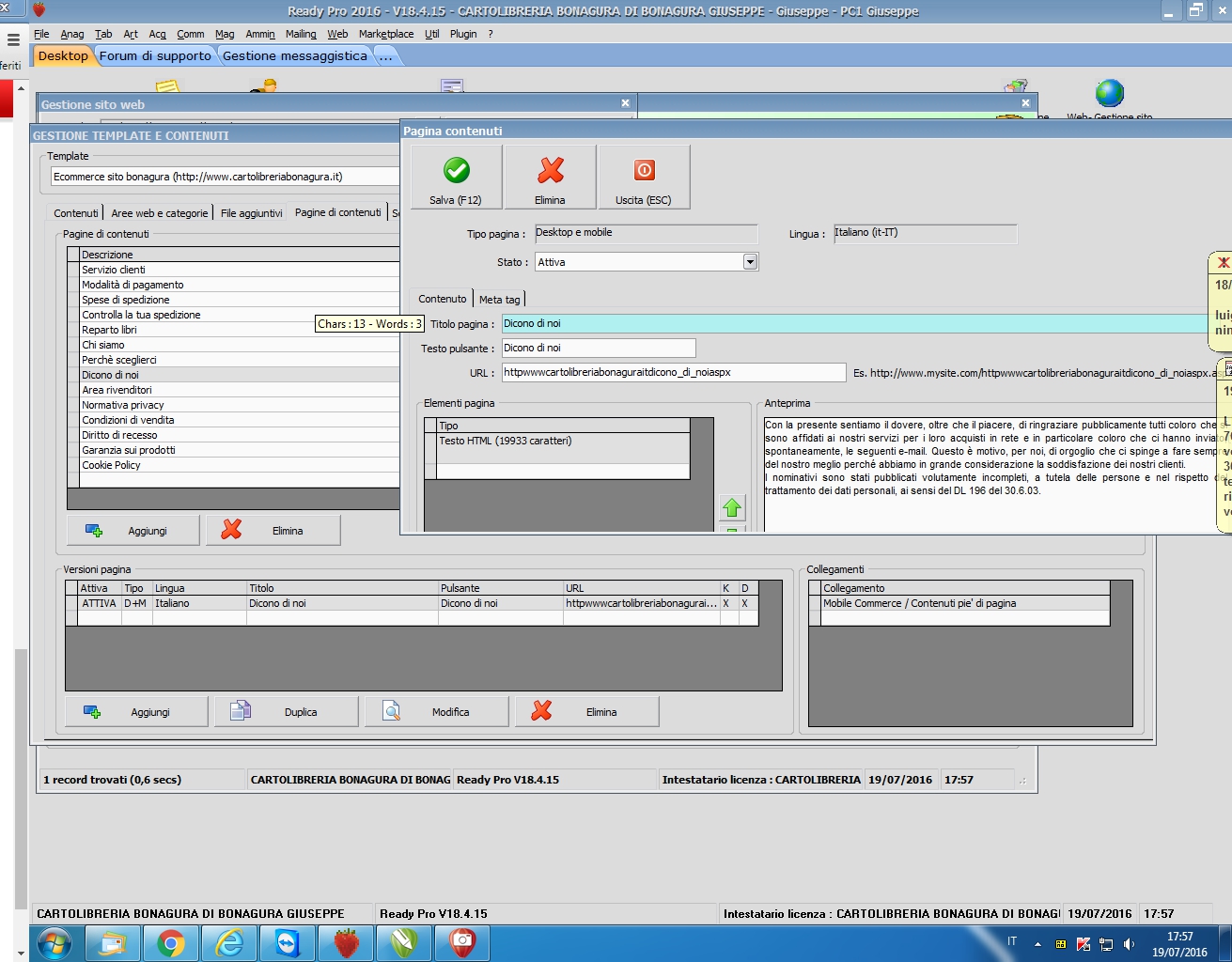This screenshot has width=1232, height=962.
Task: Click Aggiungi under the Pagine di contenuti list
Action: click(133, 531)
